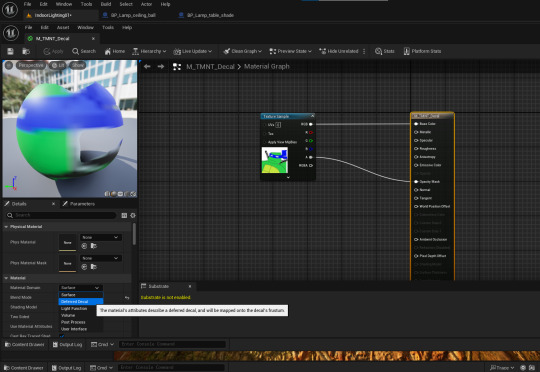Save the material with the disk icon
The image size is (540, 372).
pos(10,51)
